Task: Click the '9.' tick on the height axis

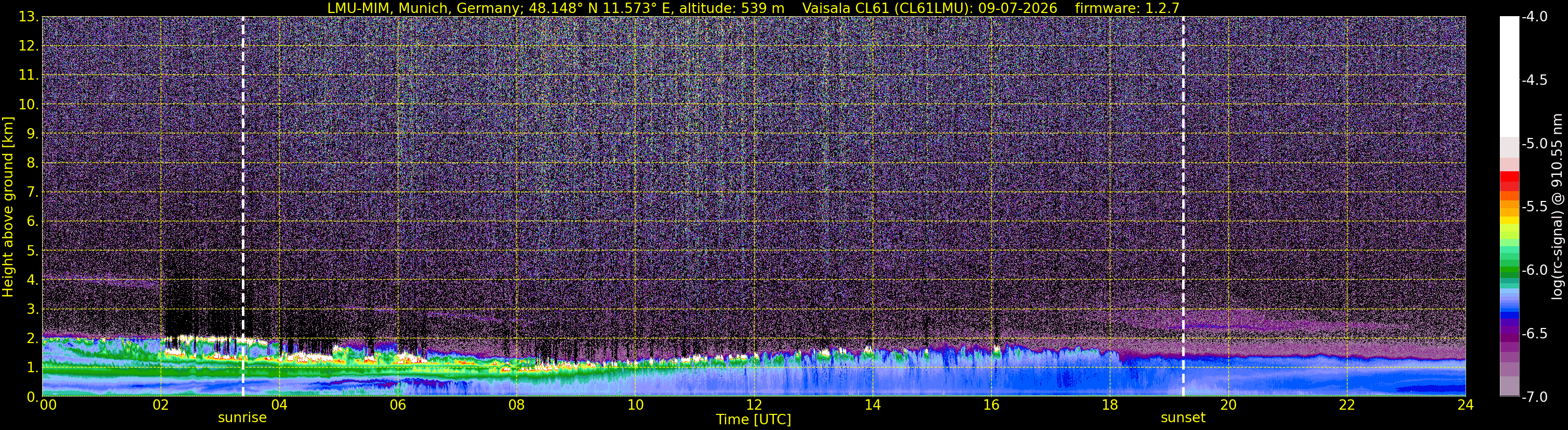Action: (33, 134)
